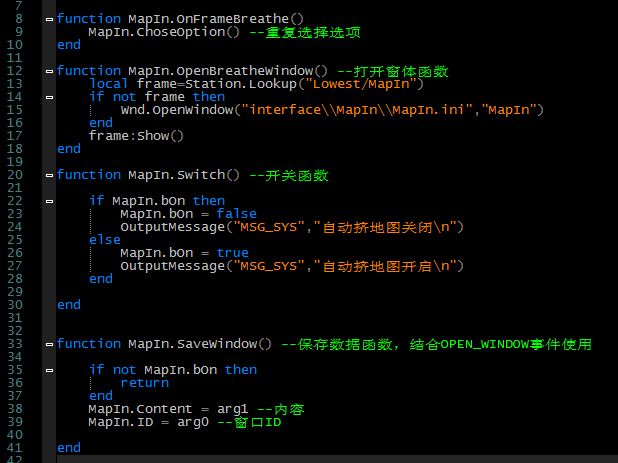Click line number 41 in the margin
The height and width of the screenshot is (463, 618).
click(x=15, y=448)
